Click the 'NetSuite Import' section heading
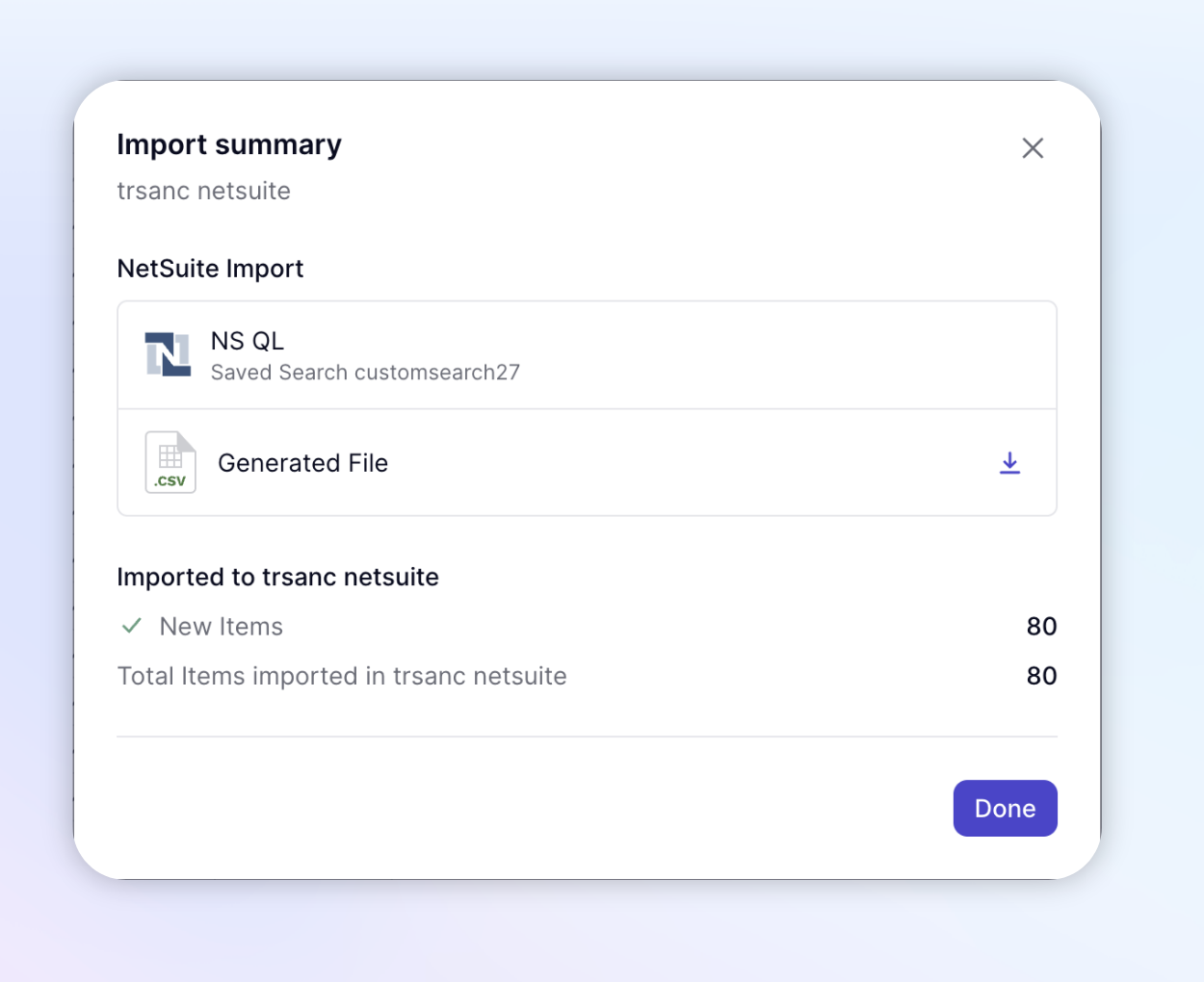The height and width of the screenshot is (982, 1204). 210,269
